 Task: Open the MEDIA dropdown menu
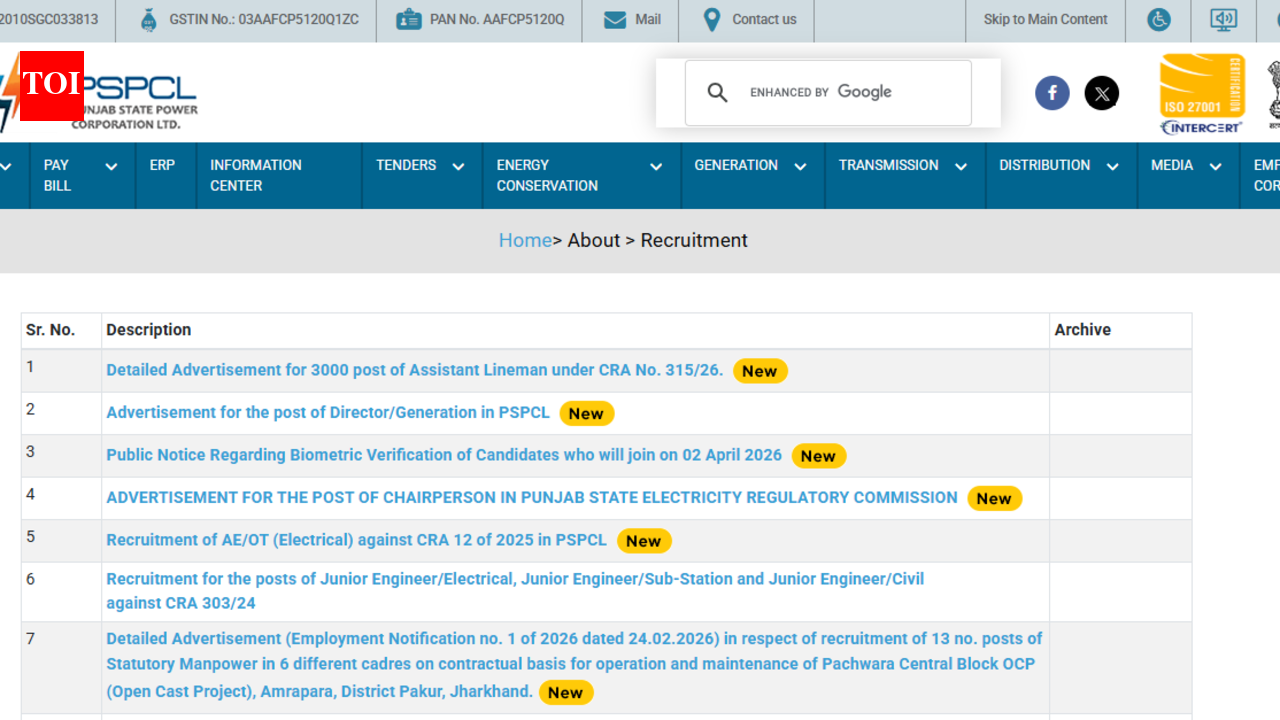point(1172,165)
